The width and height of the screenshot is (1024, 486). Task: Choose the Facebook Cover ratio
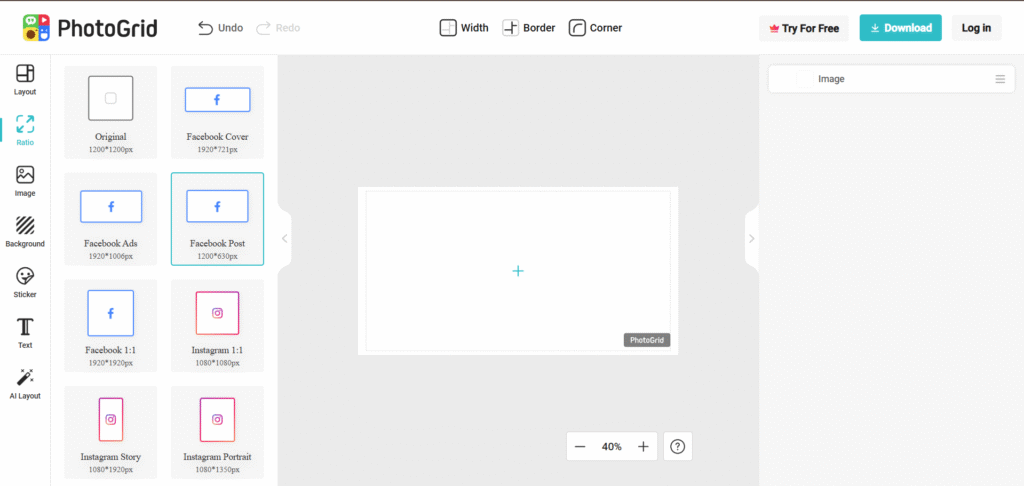(217, 112)
